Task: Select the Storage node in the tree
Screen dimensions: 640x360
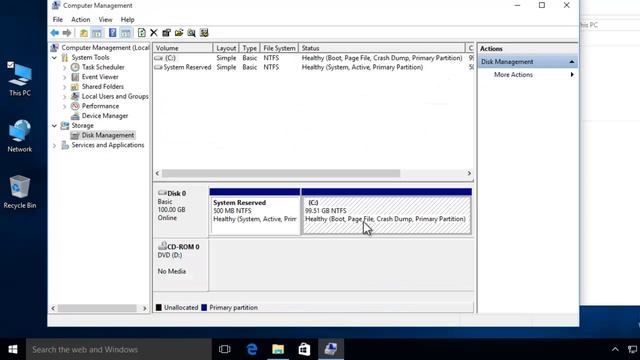Action: (x=82, y=125)
